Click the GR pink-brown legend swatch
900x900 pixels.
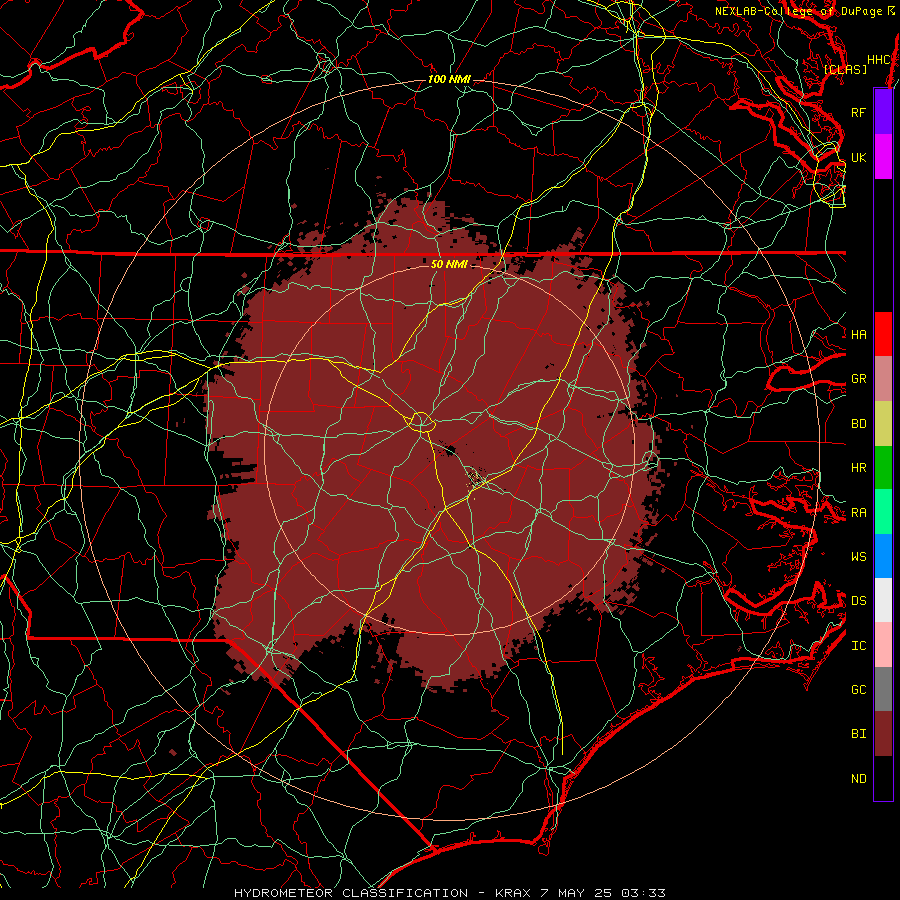(883, 379)
